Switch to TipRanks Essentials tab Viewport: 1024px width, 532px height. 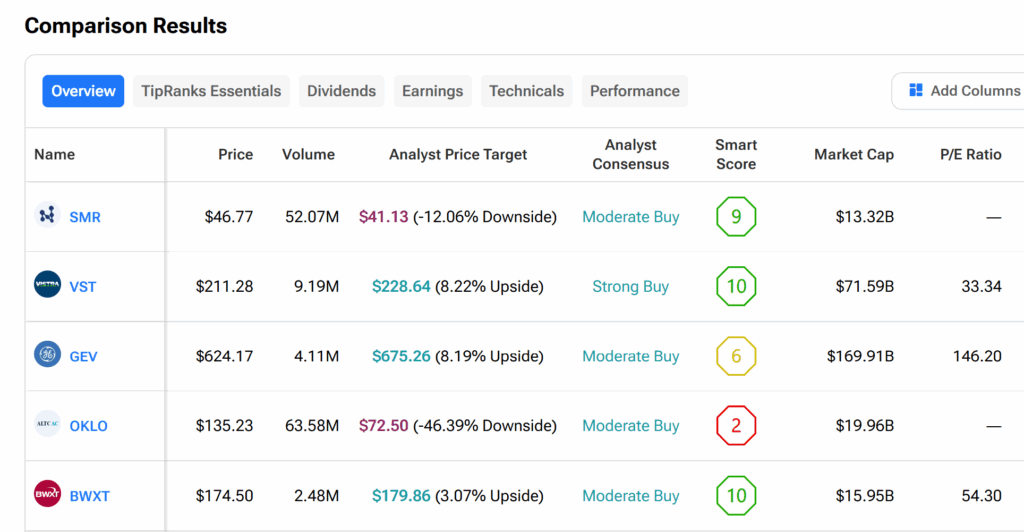point(211,91)
